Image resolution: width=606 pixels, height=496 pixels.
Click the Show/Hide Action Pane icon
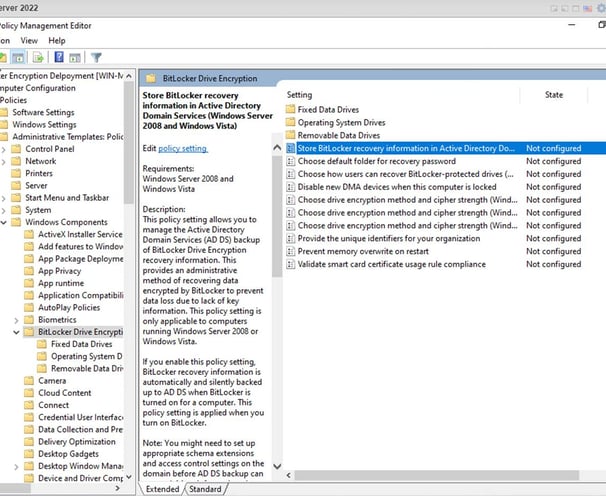point(75,58)
